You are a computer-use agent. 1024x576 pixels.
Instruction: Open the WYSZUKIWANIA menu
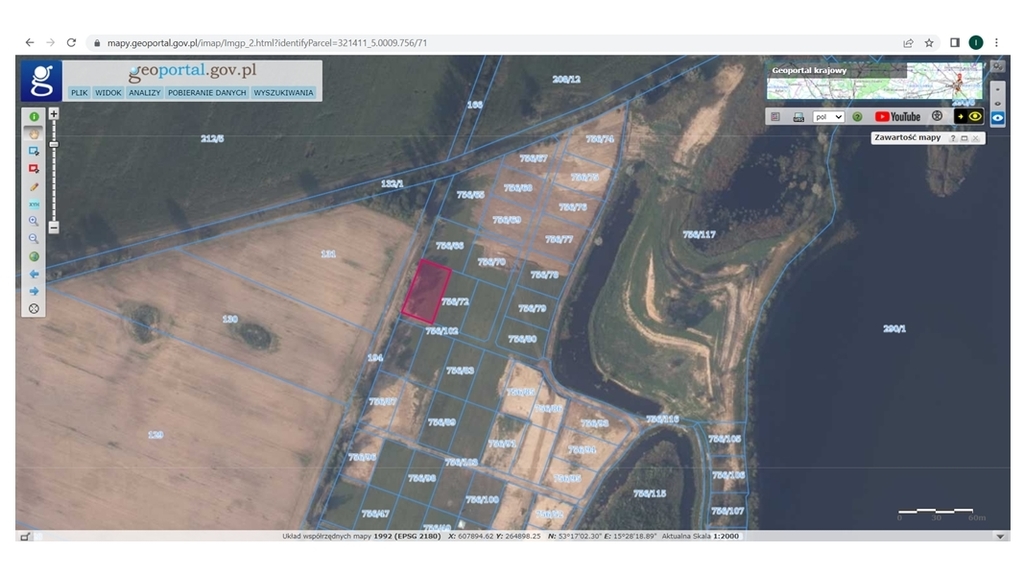284,93
